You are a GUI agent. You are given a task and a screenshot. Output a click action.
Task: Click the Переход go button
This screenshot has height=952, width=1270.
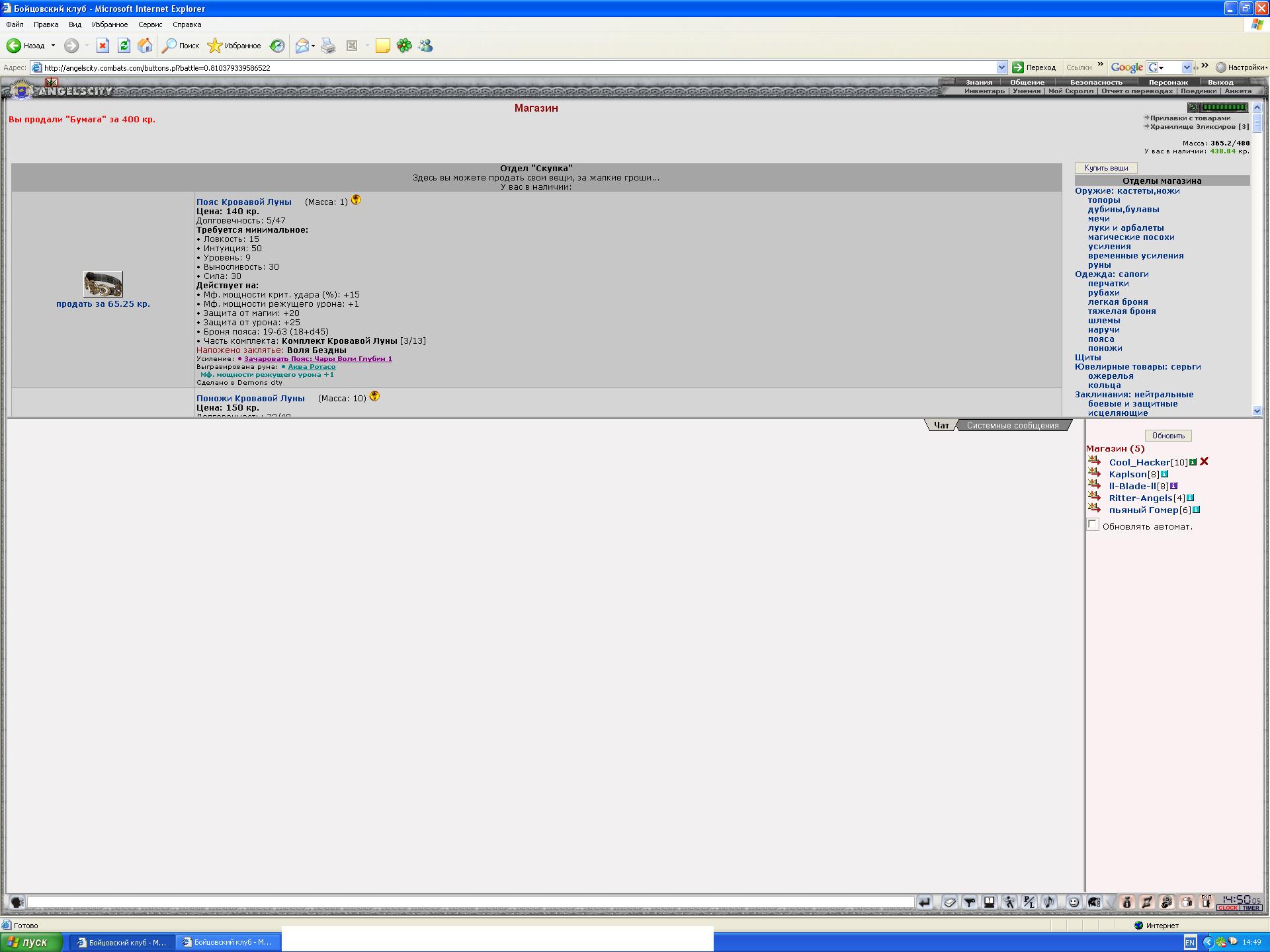[1035, 67]
